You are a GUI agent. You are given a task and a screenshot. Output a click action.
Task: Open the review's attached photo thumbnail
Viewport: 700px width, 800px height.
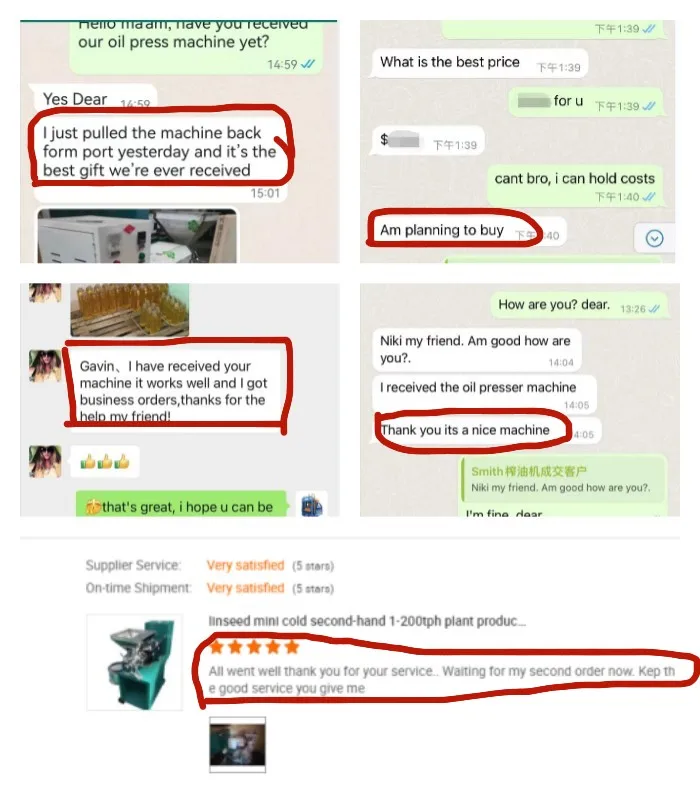click(x=237, y=744)
